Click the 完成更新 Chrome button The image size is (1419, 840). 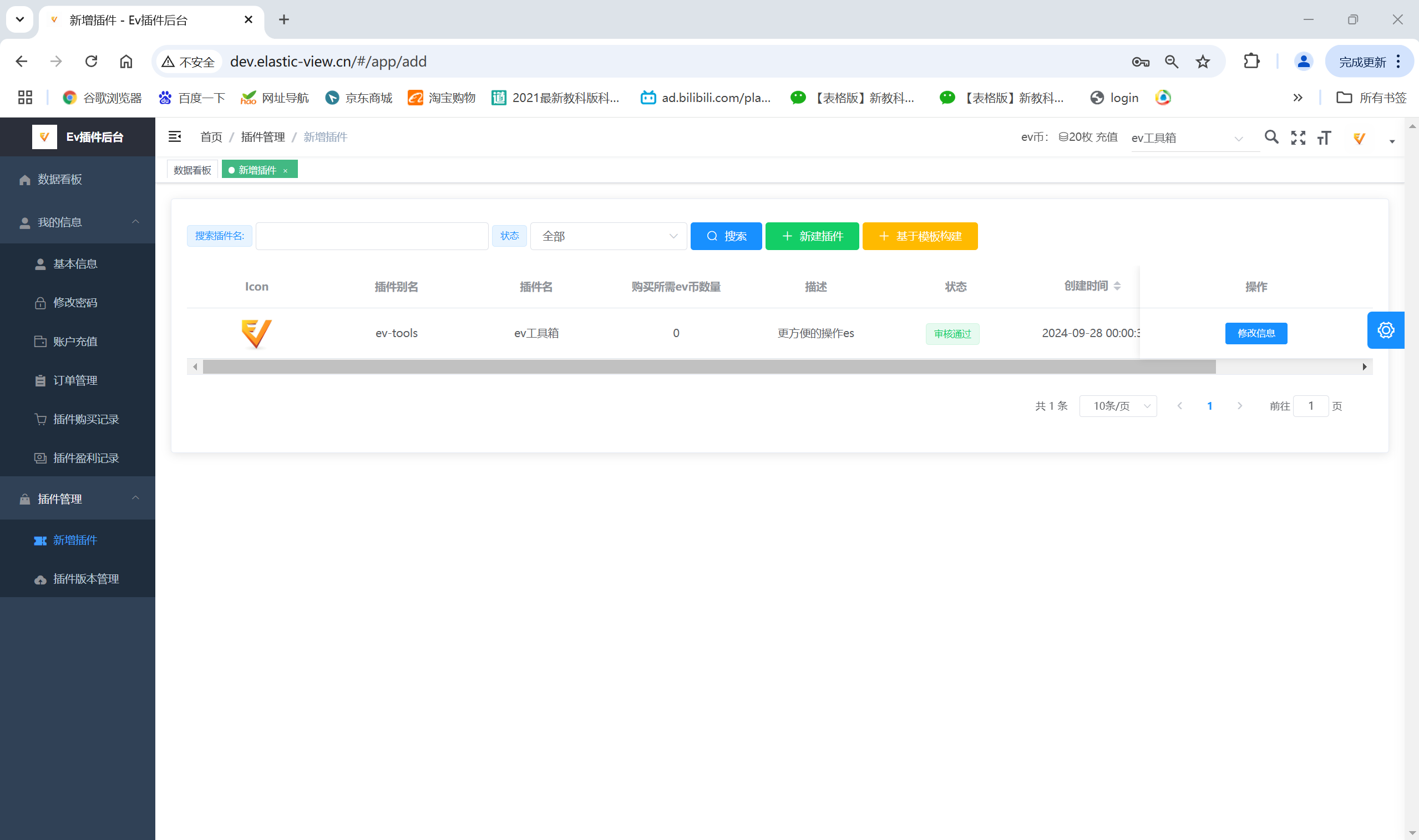[x=1369, y=61]
